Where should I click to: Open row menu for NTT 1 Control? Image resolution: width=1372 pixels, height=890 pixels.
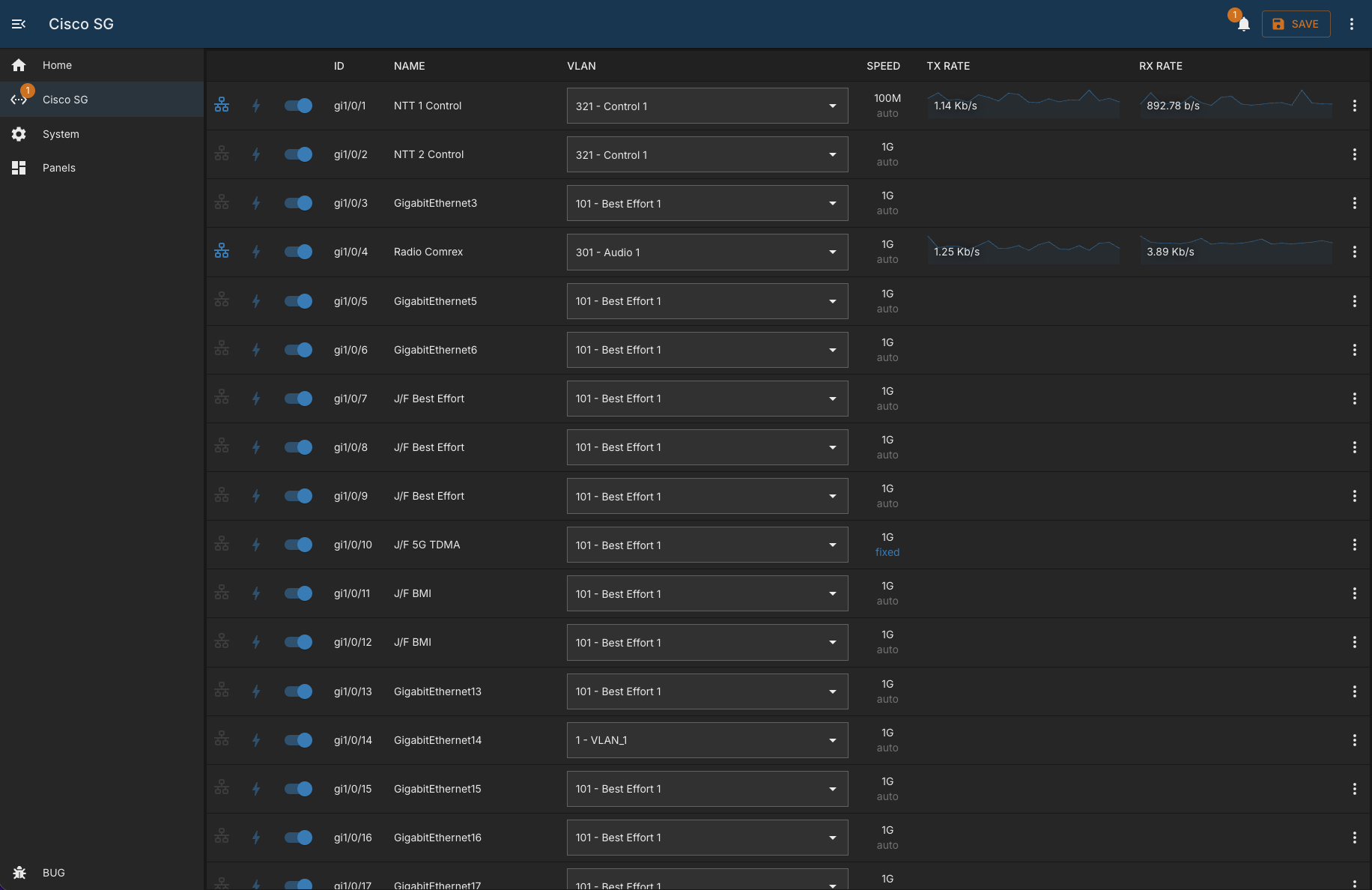point(1354,106)
